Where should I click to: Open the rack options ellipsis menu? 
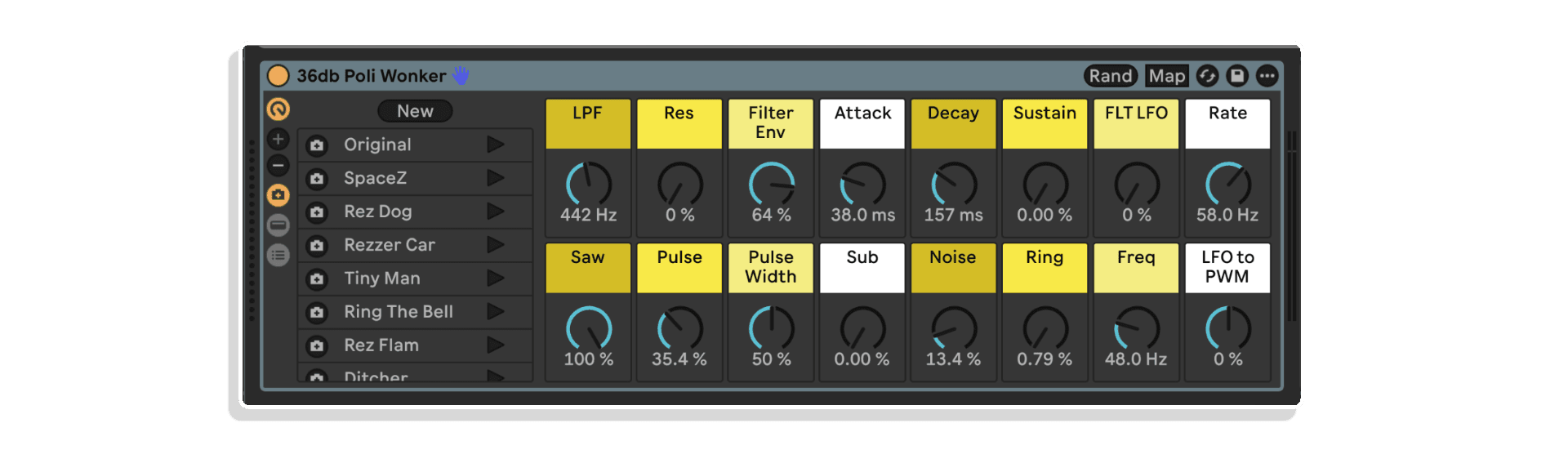point(1267,76)
